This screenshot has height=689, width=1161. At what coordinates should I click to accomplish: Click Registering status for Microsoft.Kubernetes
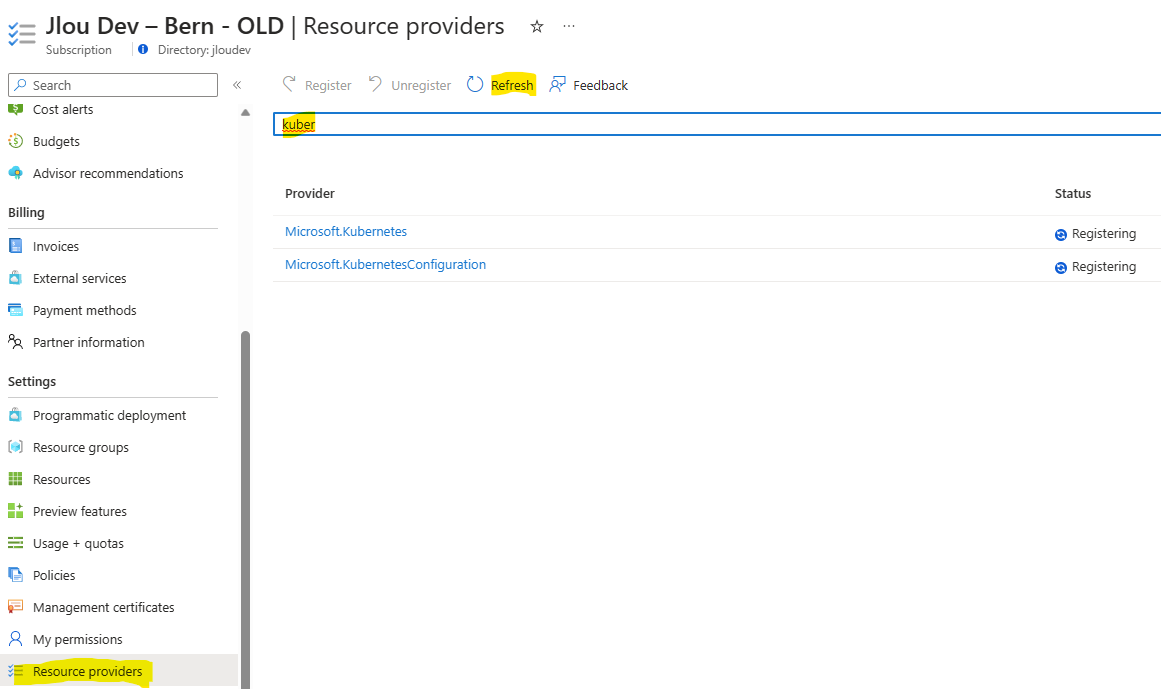pos(1095,234)
